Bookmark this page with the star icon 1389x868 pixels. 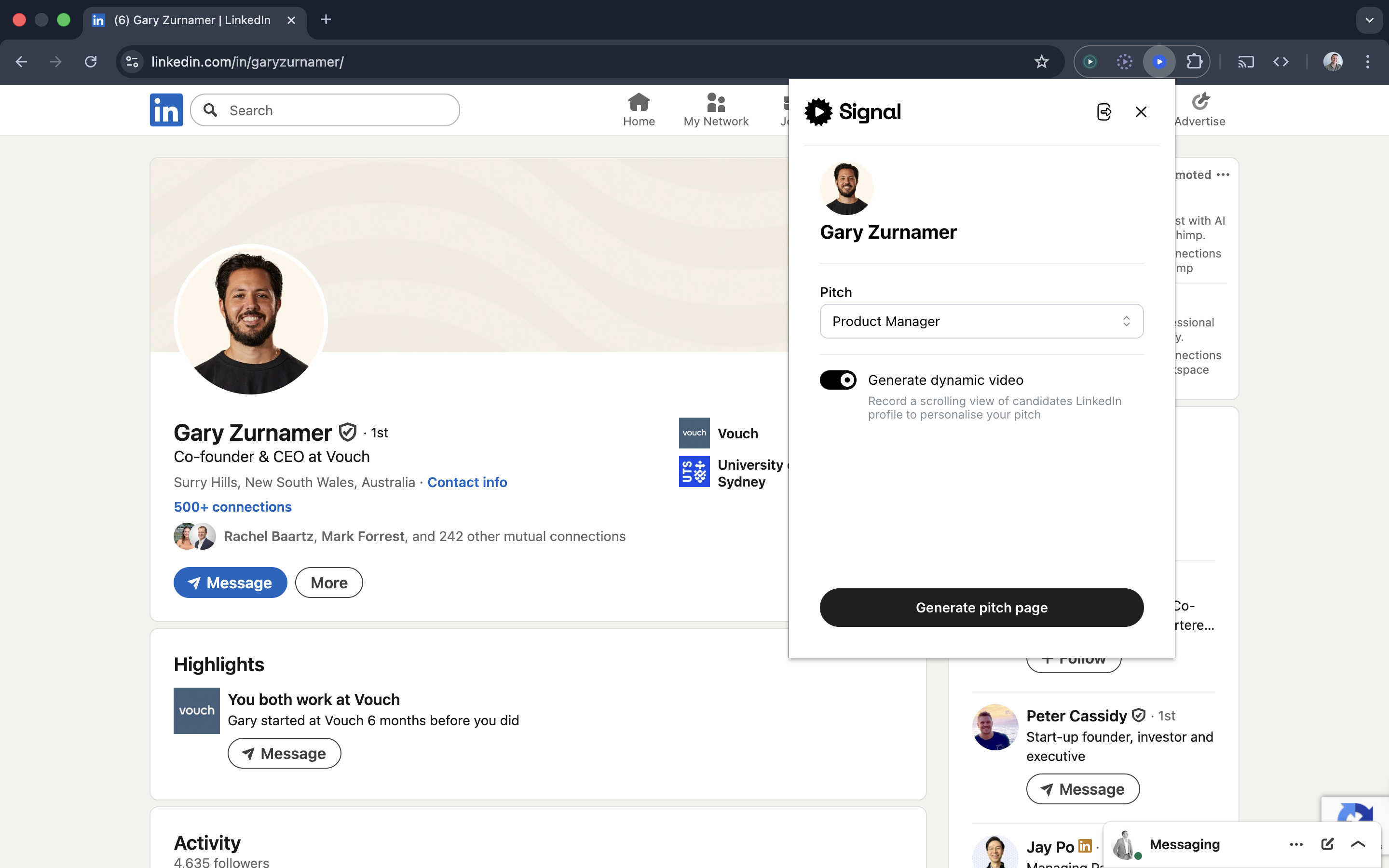click(x=1041, y=62)
